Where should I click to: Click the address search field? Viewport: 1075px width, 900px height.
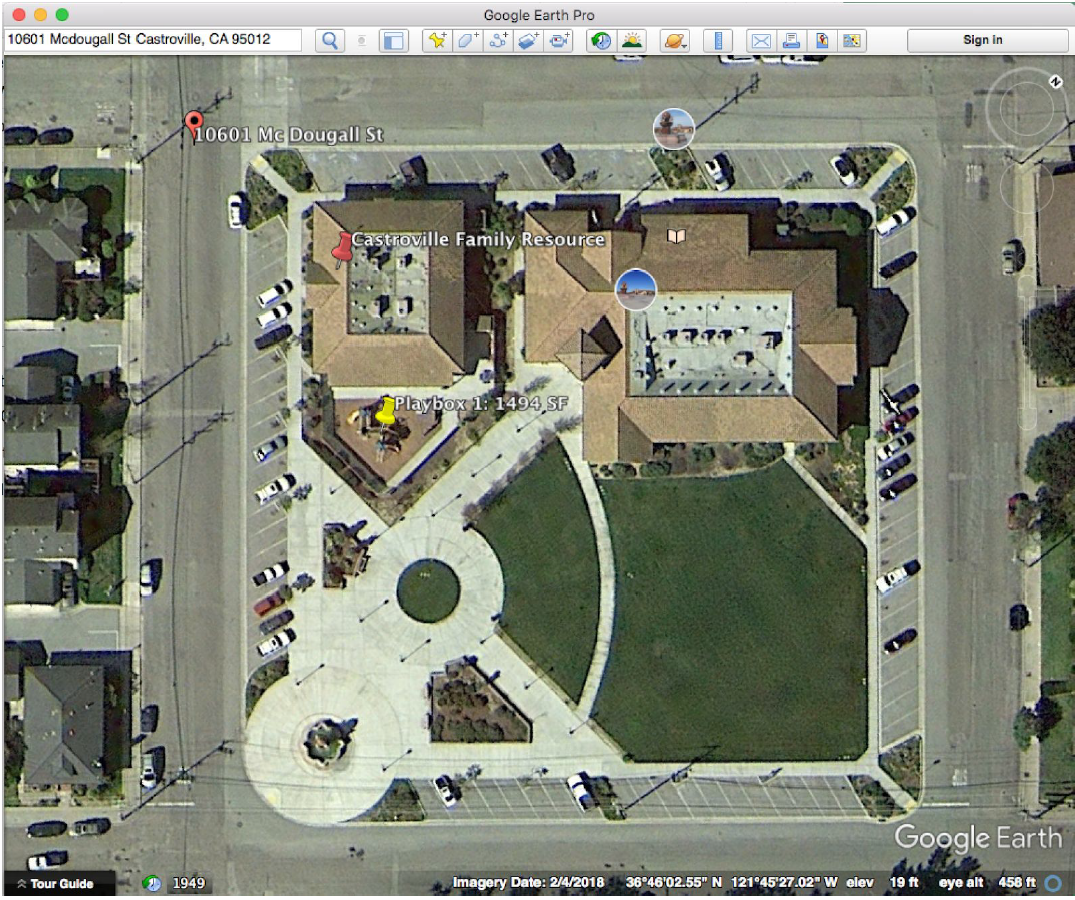coord(153,40)
